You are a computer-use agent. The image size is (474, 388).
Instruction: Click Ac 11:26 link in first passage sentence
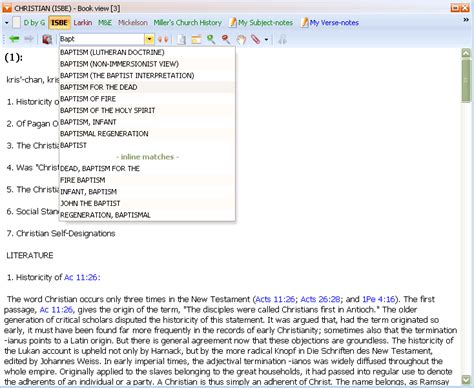point(56,310)
